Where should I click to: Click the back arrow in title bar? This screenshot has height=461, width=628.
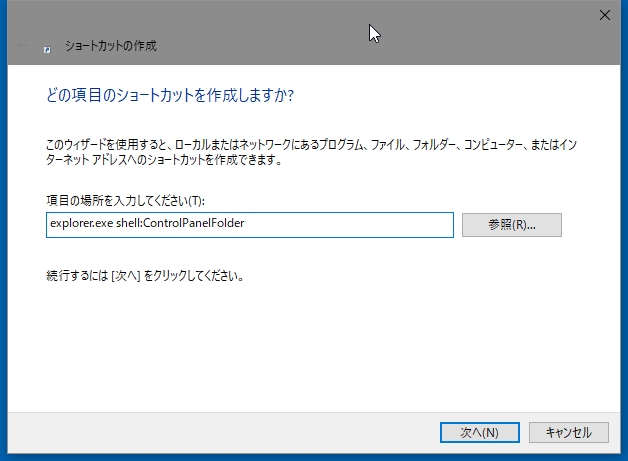[x=22, y=46]
